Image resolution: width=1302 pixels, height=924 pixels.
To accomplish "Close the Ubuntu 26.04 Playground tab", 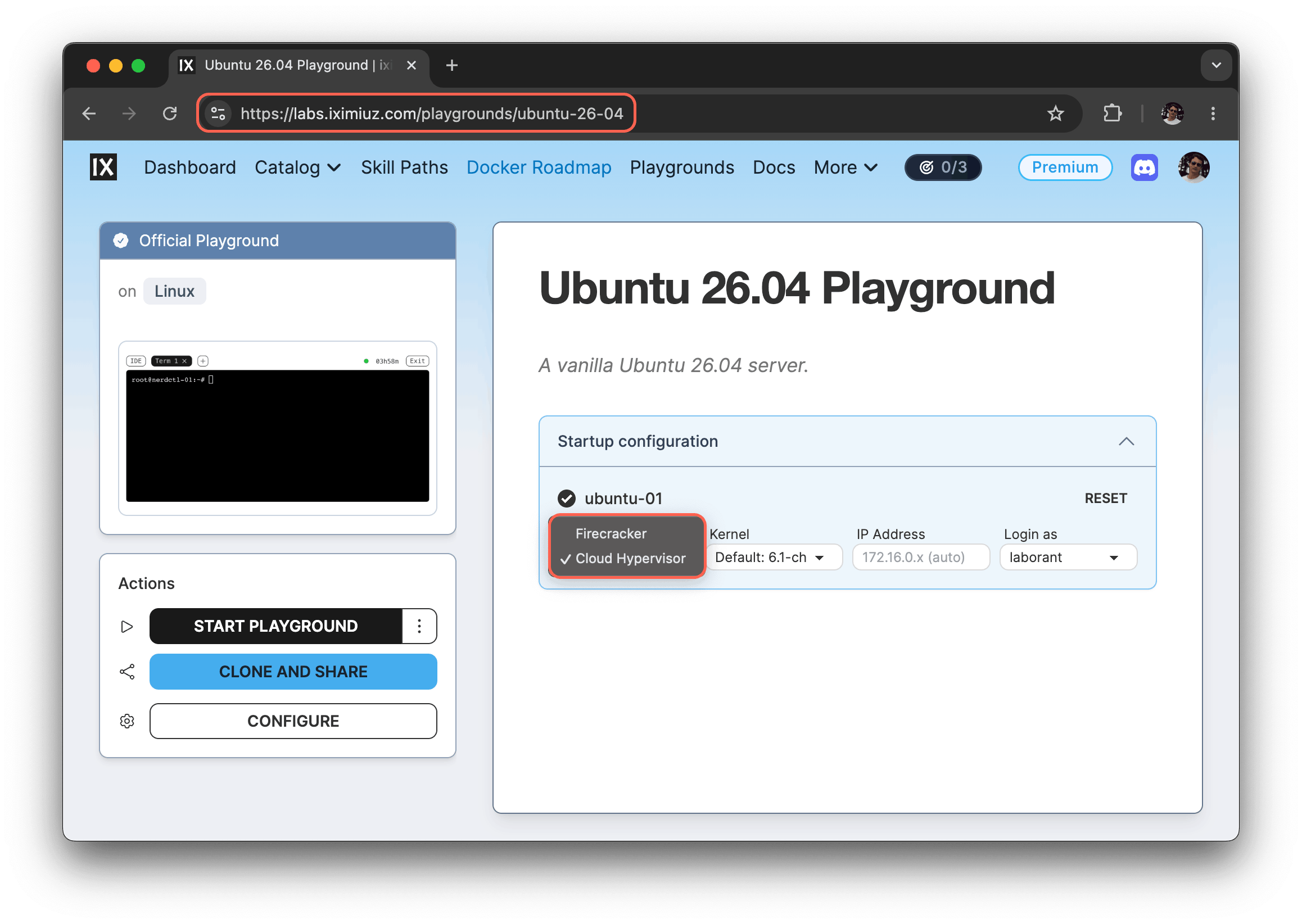I will pos(412,65).
